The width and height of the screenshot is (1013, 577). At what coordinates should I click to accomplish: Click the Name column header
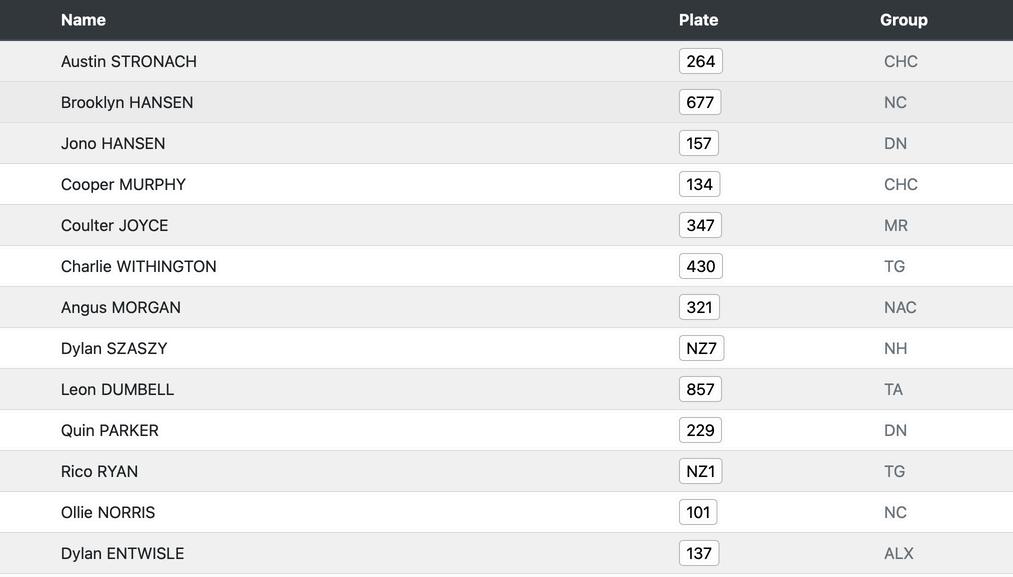(x=83, y=20)
